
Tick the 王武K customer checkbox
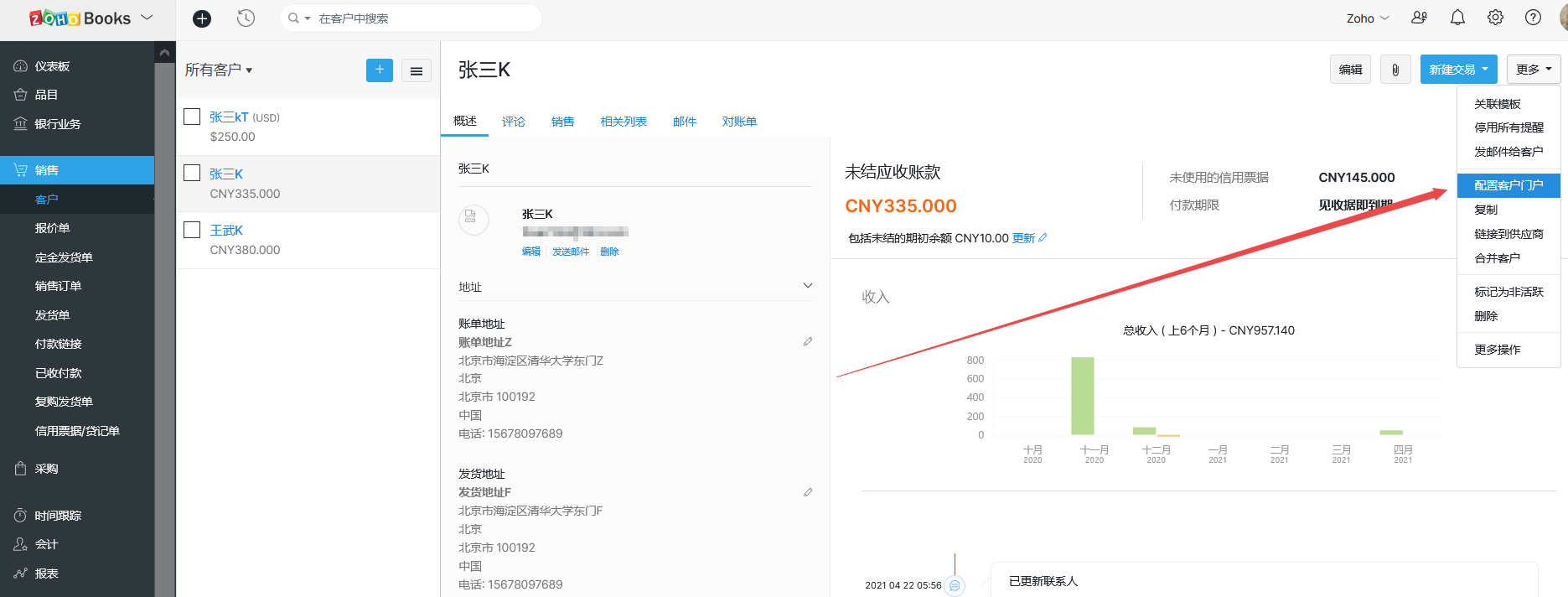(x=192, y=229)
